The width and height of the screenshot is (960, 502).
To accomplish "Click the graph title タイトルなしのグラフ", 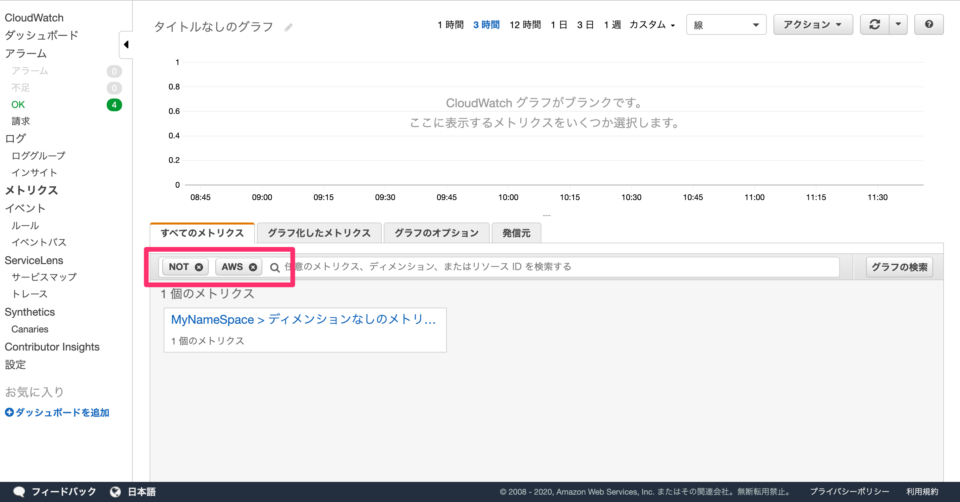I will [213, 27].
